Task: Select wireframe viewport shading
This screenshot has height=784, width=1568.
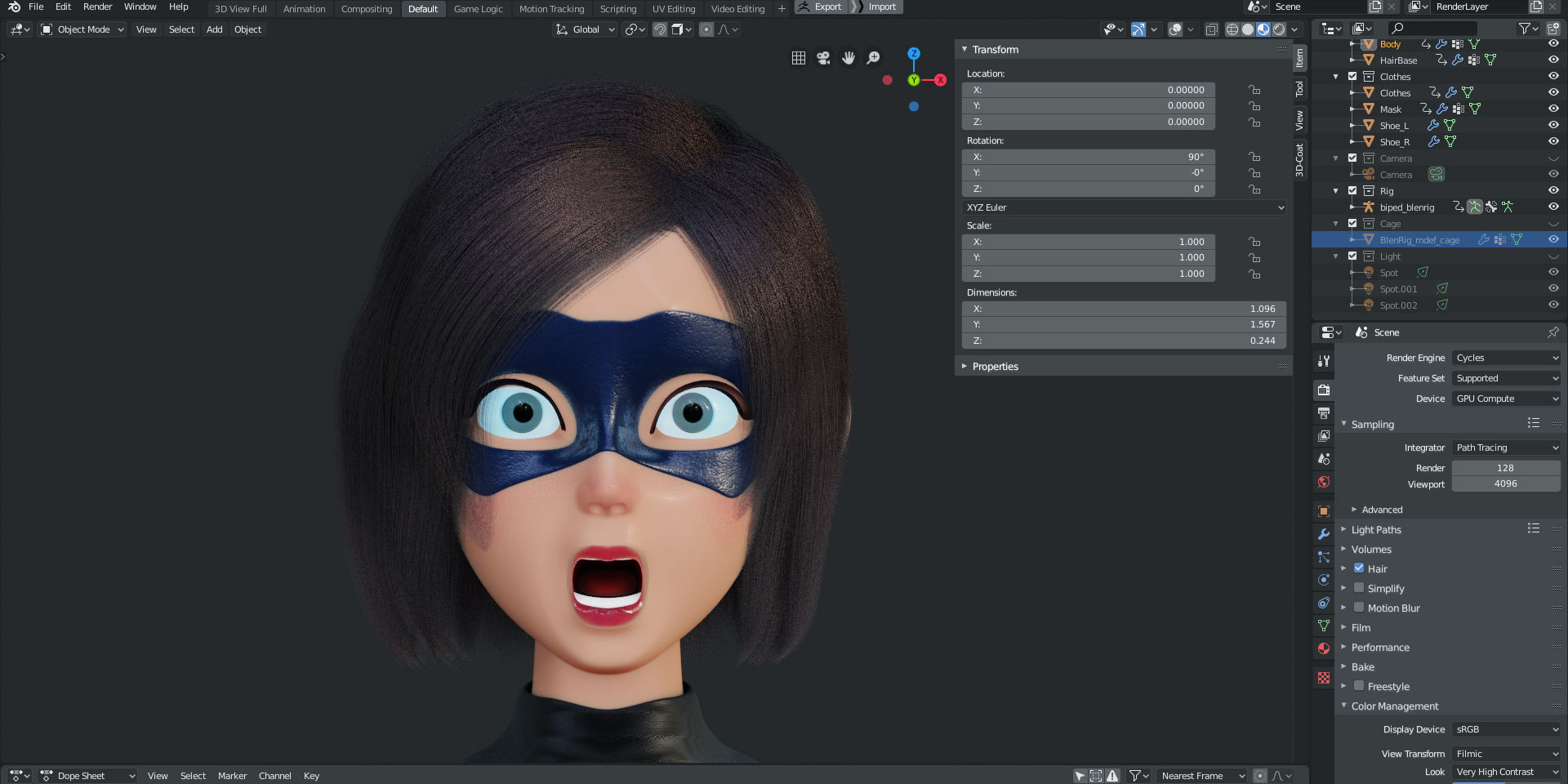Action: (x=1232, y=29)
